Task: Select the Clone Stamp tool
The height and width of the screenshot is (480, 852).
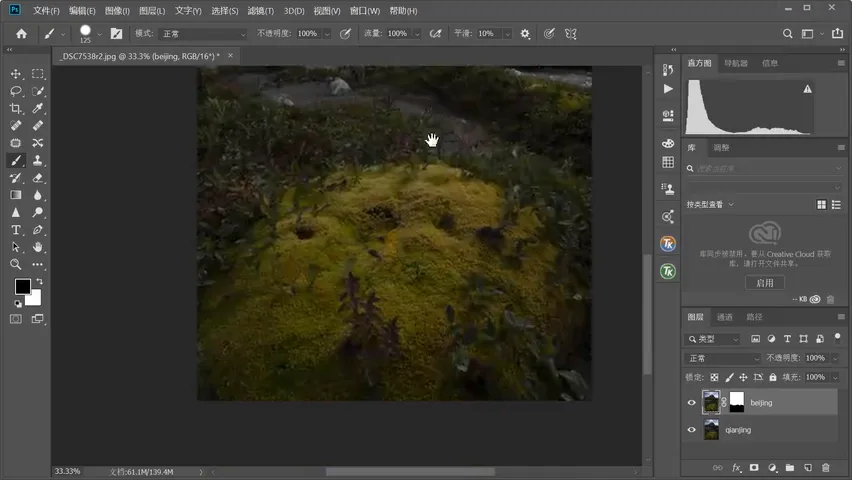Action: (x=37, y=160)
